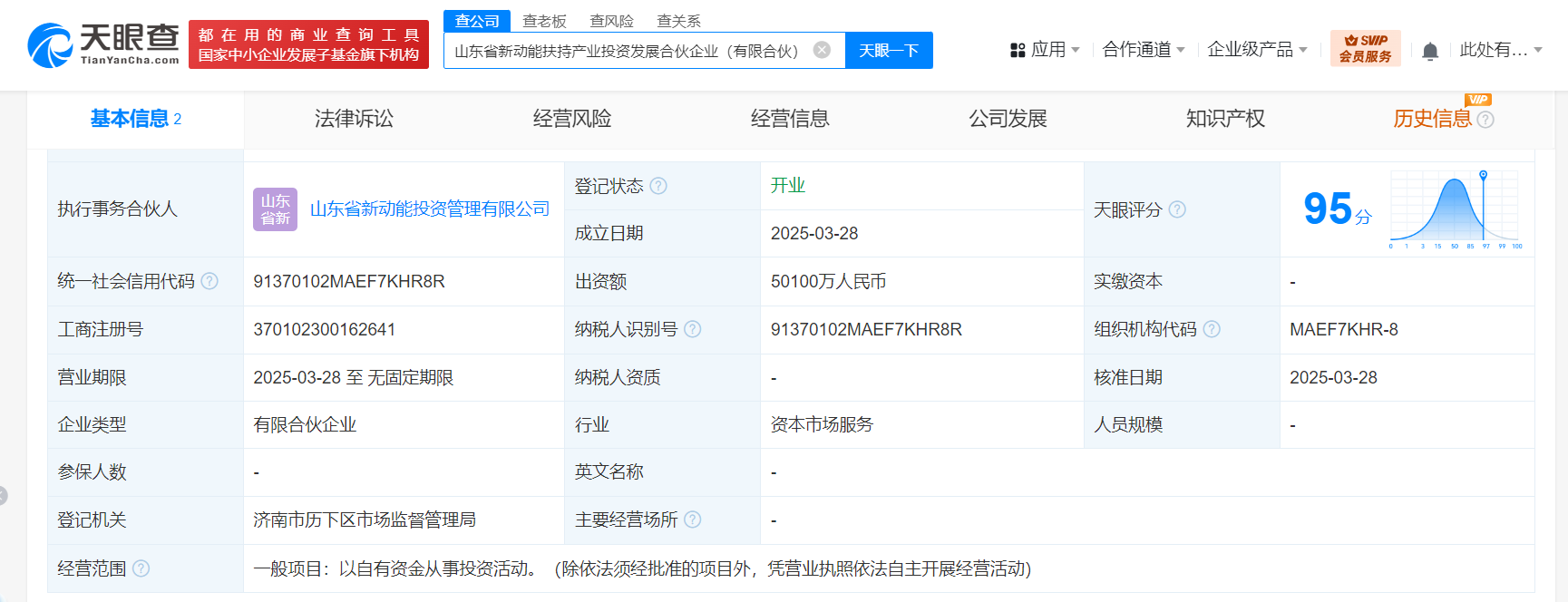This screenshot has width=1568, height=602.
Task: Click help icon beside 经营范围
Action: (x=141, y=568)
